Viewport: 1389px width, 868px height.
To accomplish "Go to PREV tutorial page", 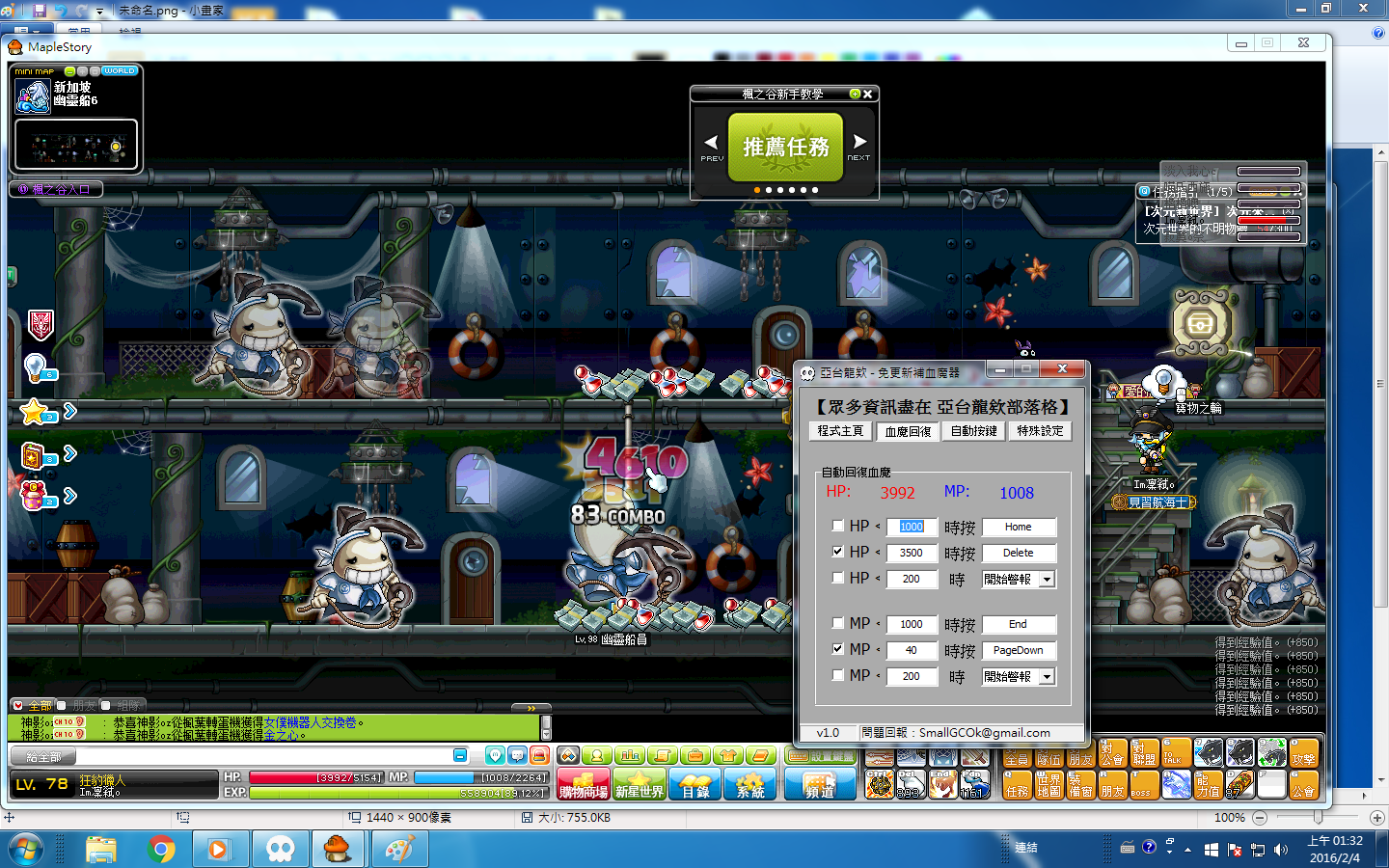I will click(x=712, y=147).
